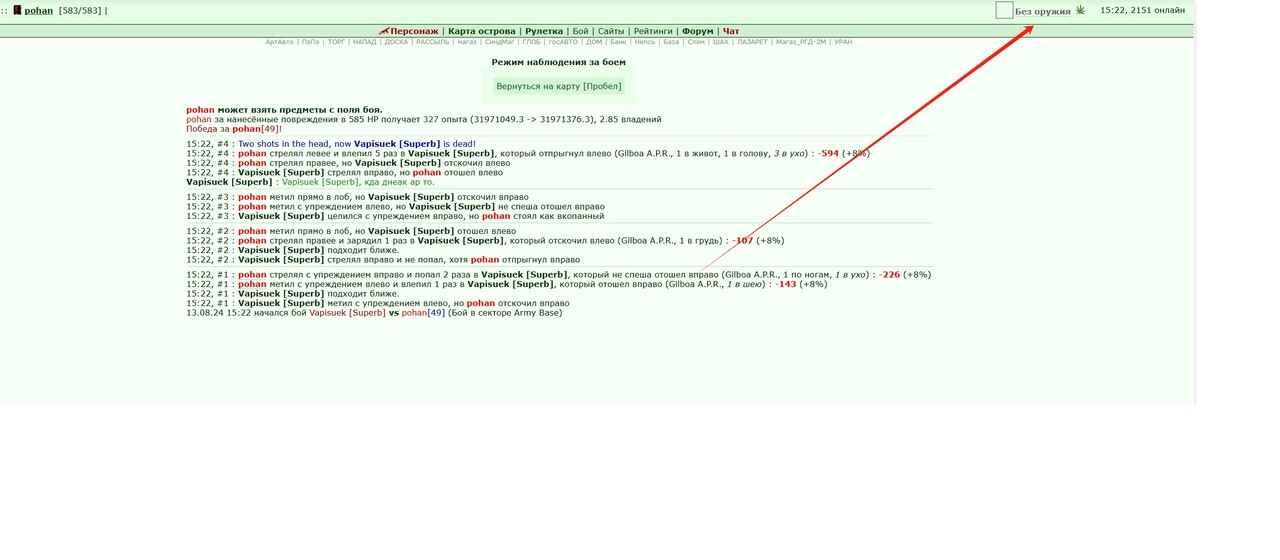
Task: Click pohan[49] in the Победа за line
Action: [x=255, y=129]
